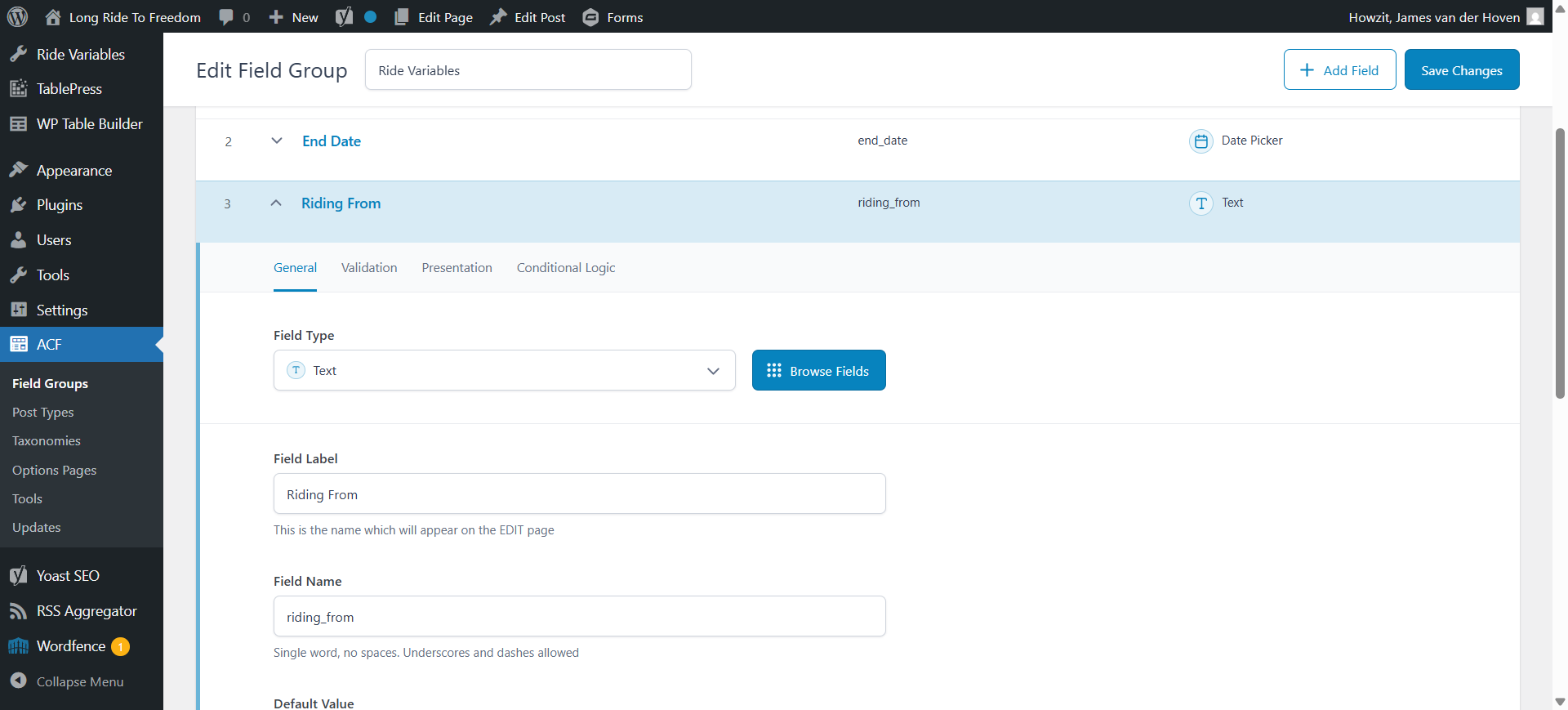Screen dimensions: 1568x710
Task: Click the Yoast SEO sidebar icon
Action: [18, 575]
